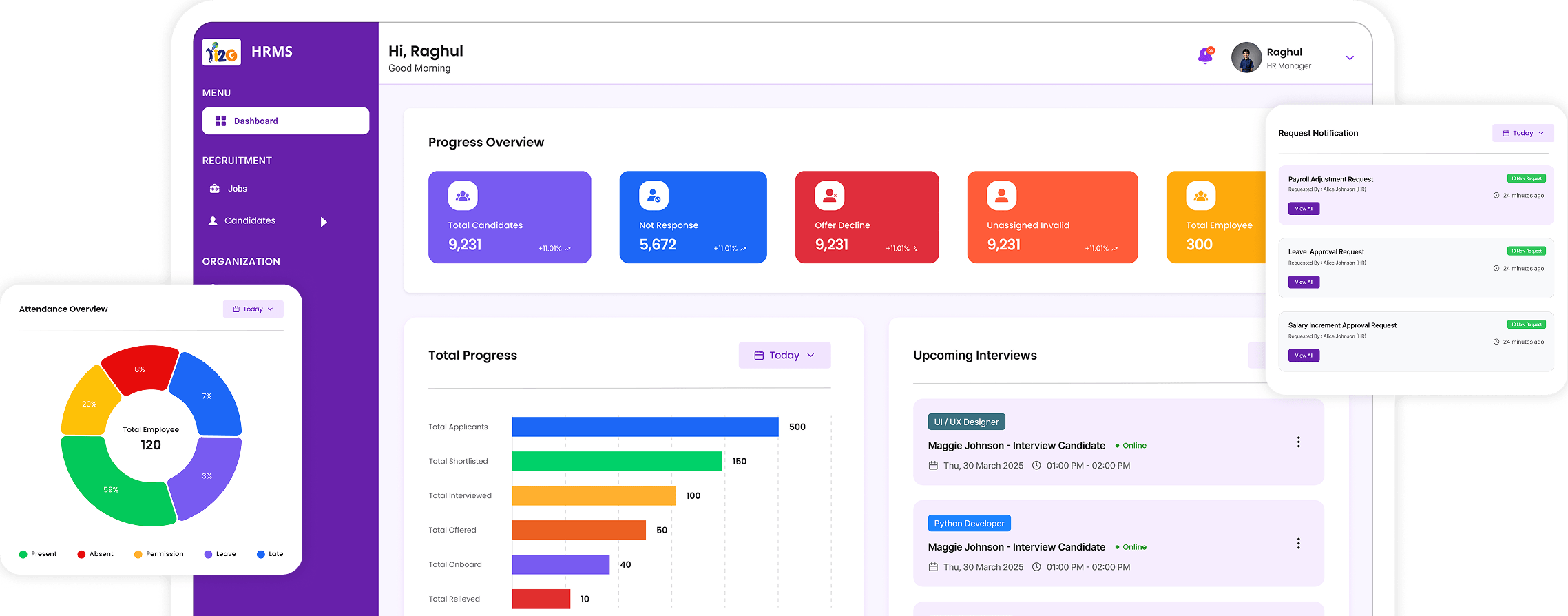
Task: Open Today dropdown in Attendance Overview
Action: click(253, 309)
